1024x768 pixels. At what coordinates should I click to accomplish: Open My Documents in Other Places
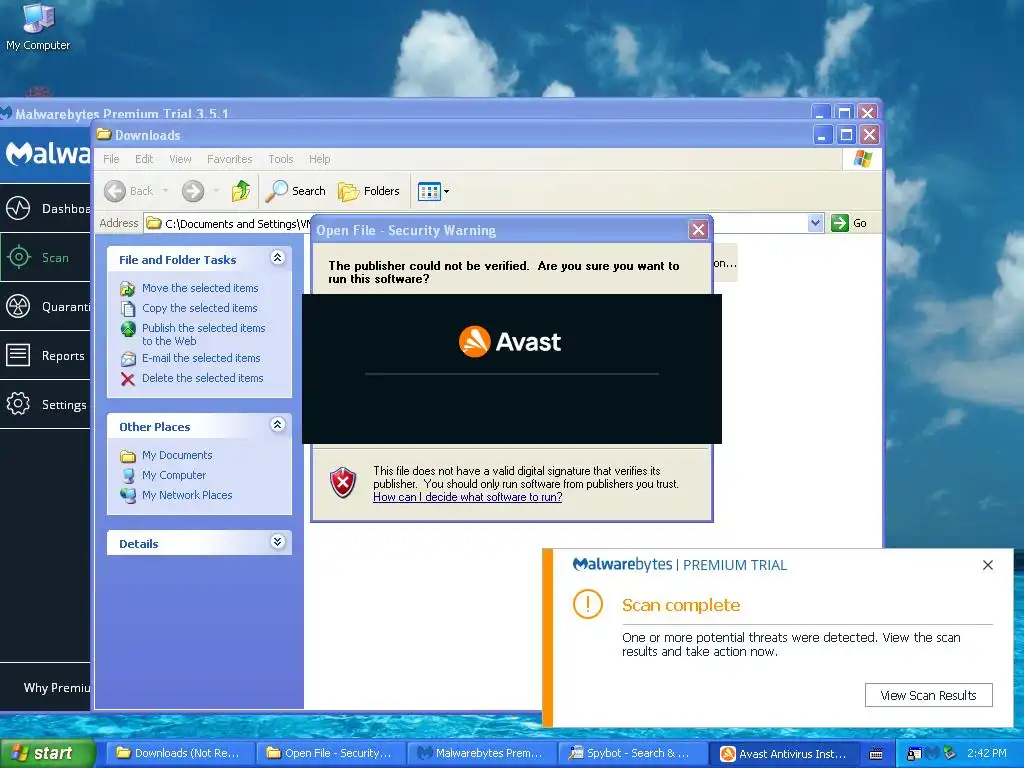[x=177, y=455]
